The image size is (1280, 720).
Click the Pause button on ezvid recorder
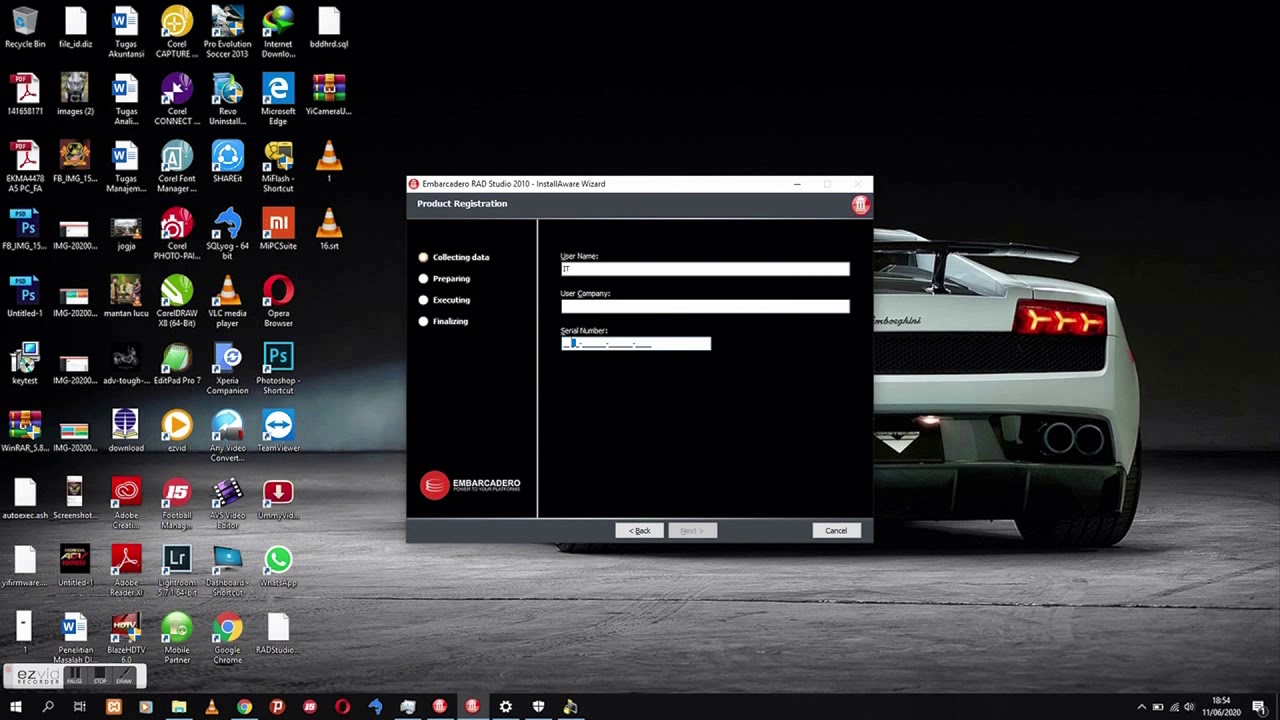[74, 677]
